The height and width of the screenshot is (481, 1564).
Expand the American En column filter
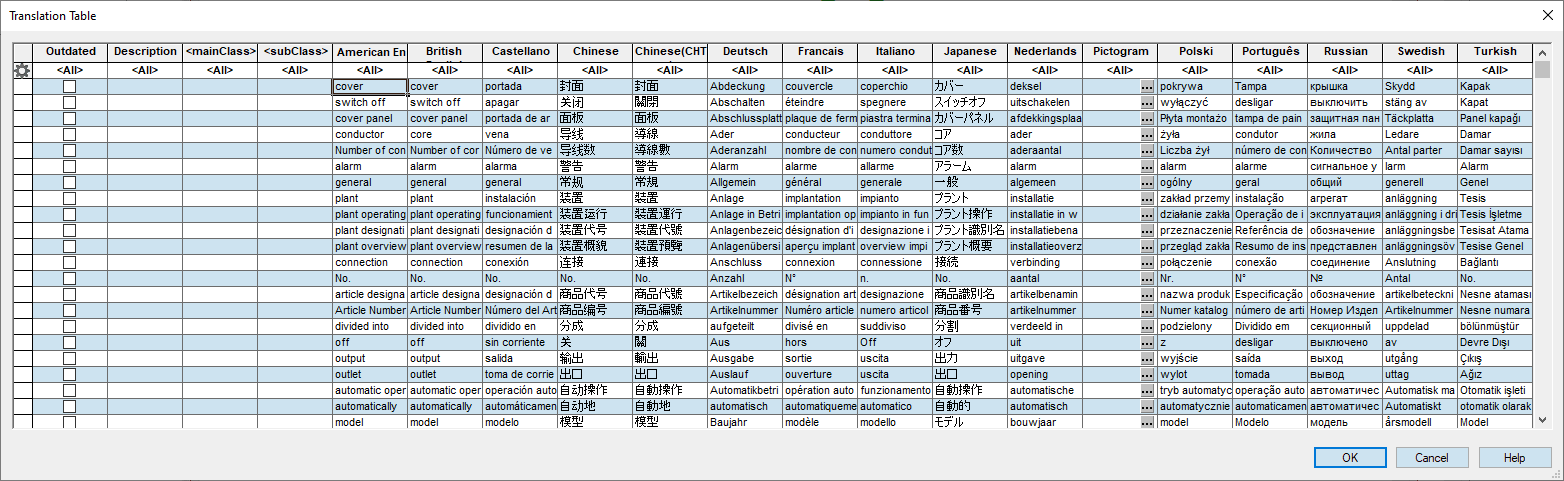[370, 70]
